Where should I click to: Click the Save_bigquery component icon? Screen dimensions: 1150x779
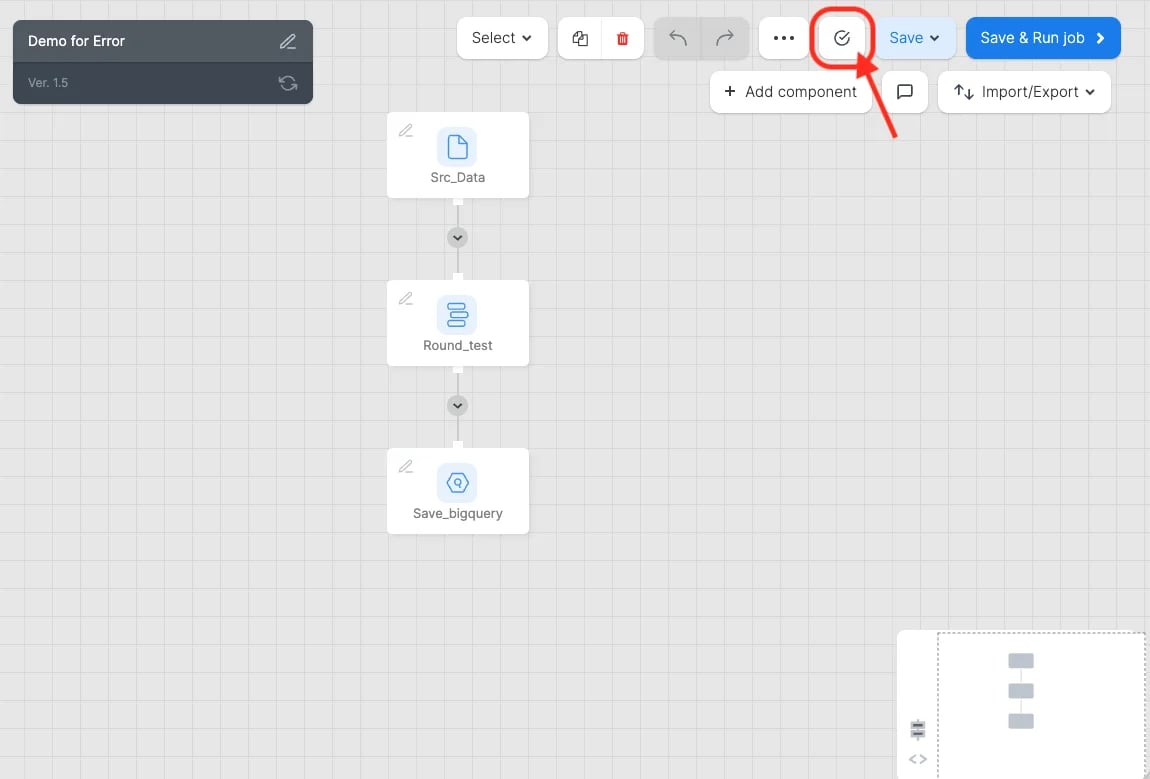(x=457, y=483)
